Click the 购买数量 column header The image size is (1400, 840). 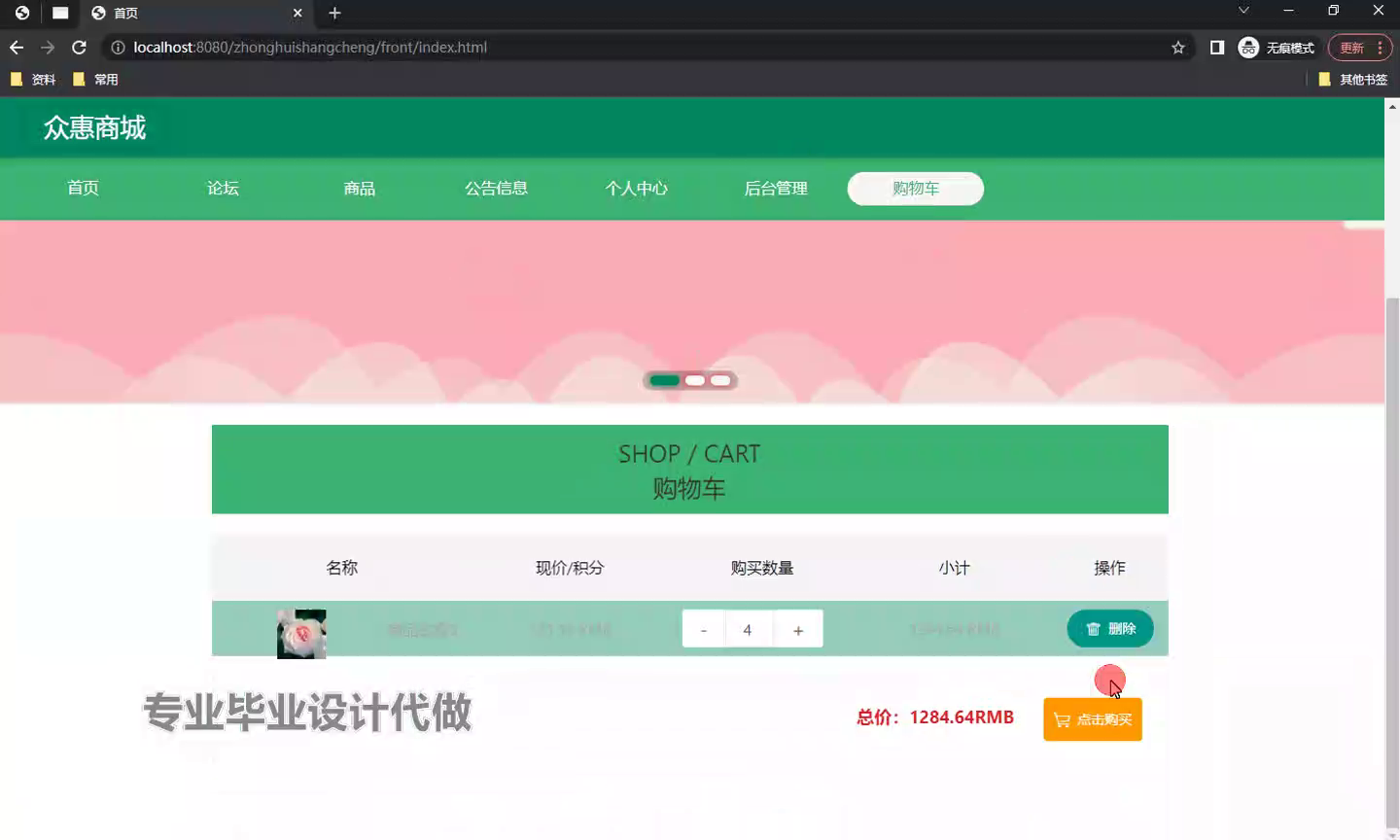pyautogui.click(x=762, y=568)
